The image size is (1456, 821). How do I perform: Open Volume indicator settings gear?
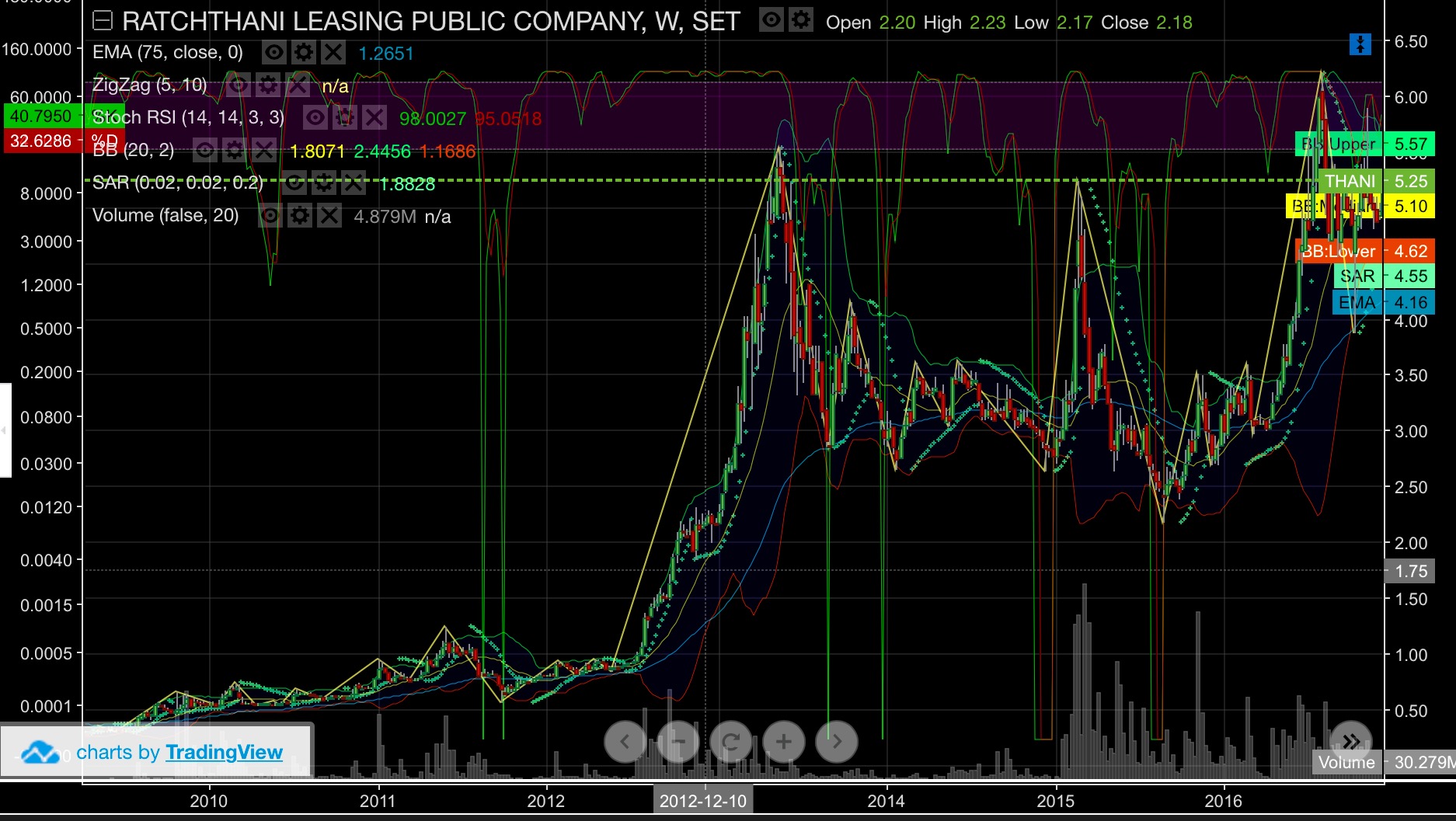coord(300,216)
